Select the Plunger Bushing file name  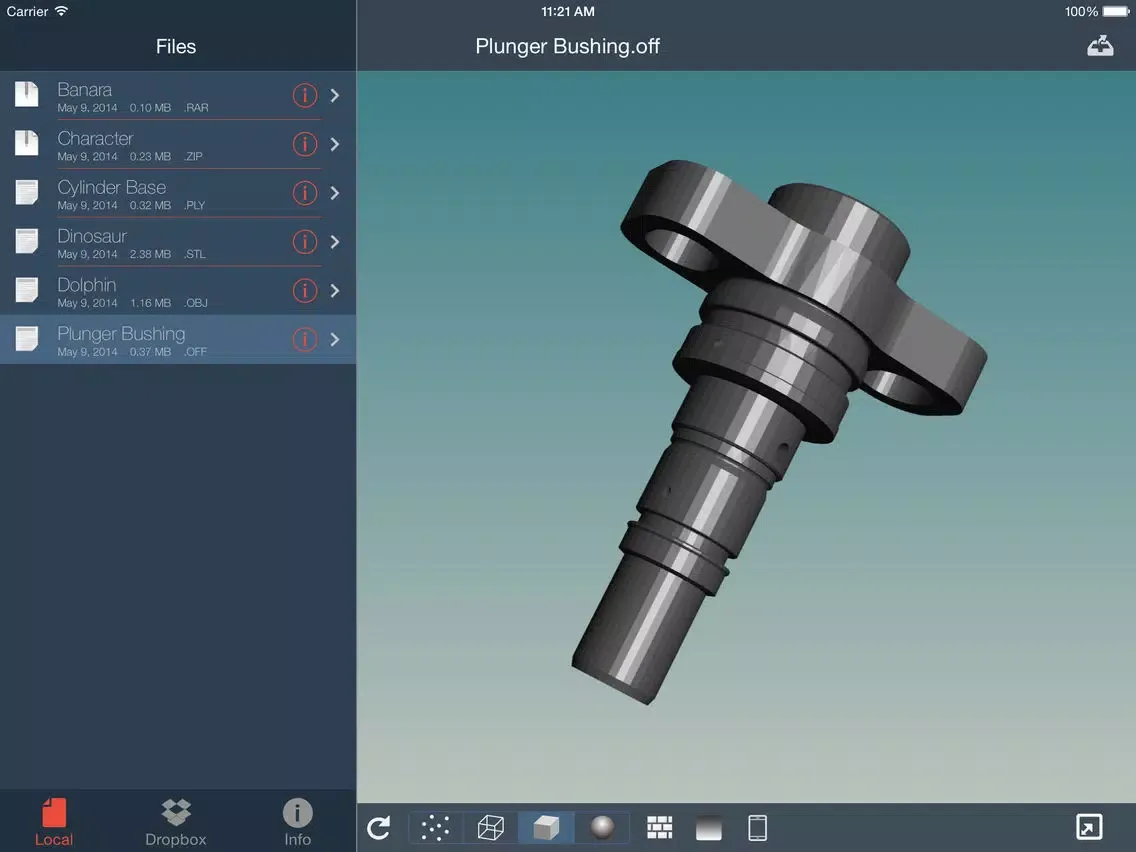[121, 334]
